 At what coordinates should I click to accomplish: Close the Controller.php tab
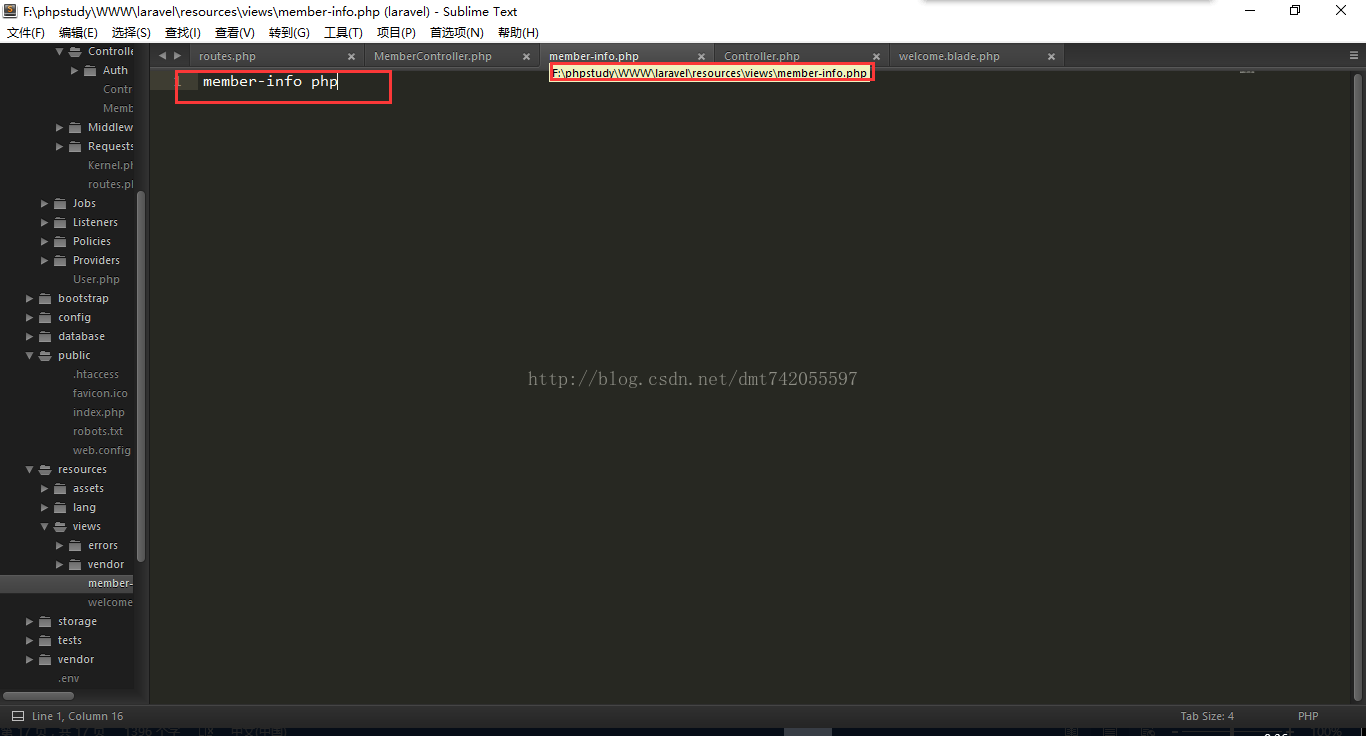[877, 57]
